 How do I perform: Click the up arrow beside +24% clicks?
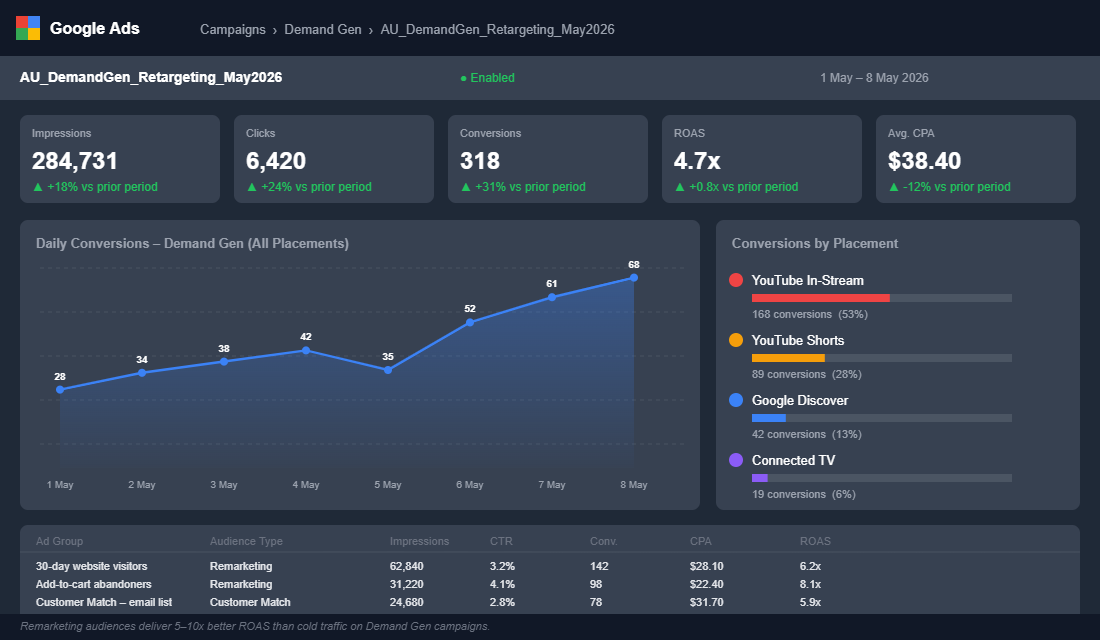[x=252, y=187]
